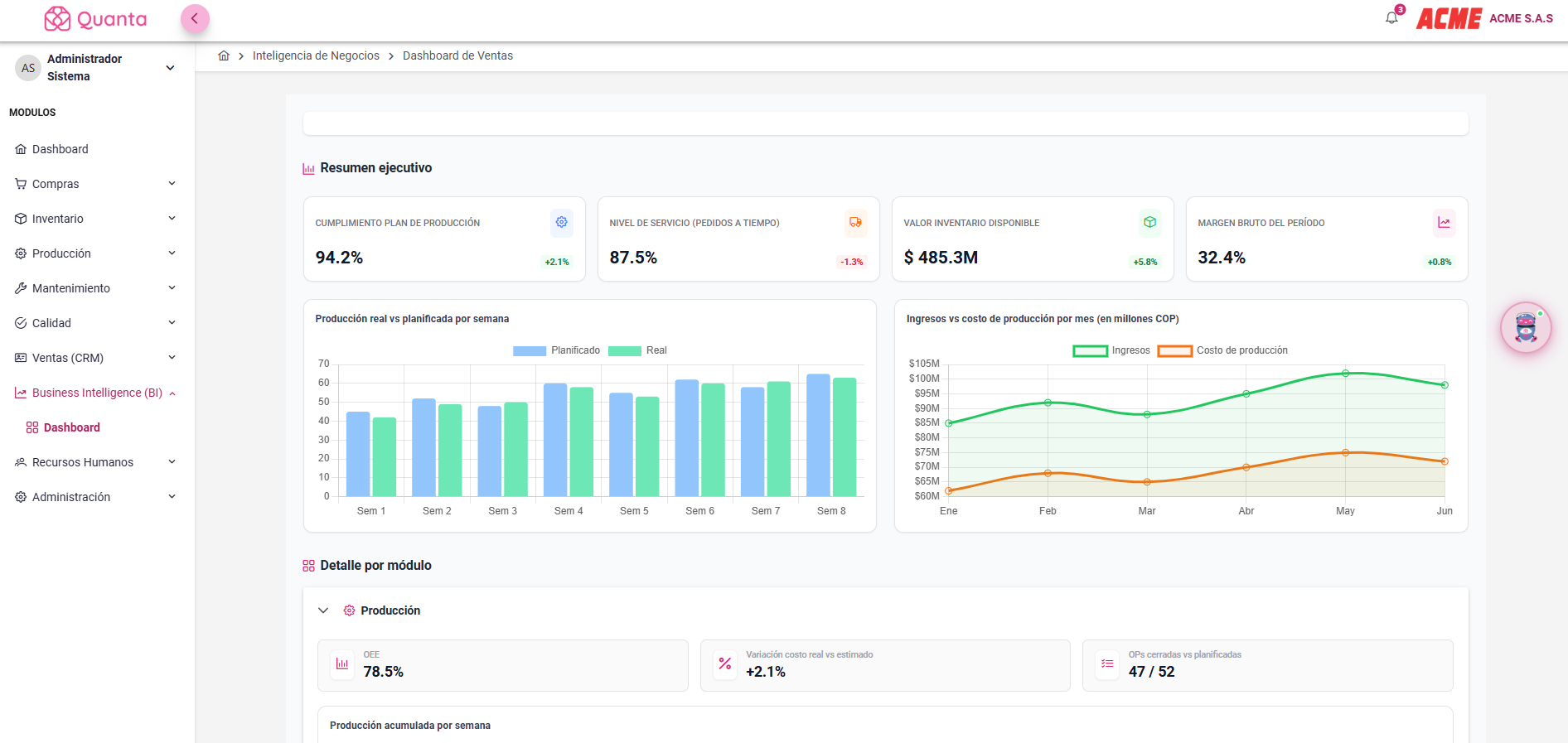Toggle Real series in bar chart legend
1568x743 pixels.
click(637, 350)
